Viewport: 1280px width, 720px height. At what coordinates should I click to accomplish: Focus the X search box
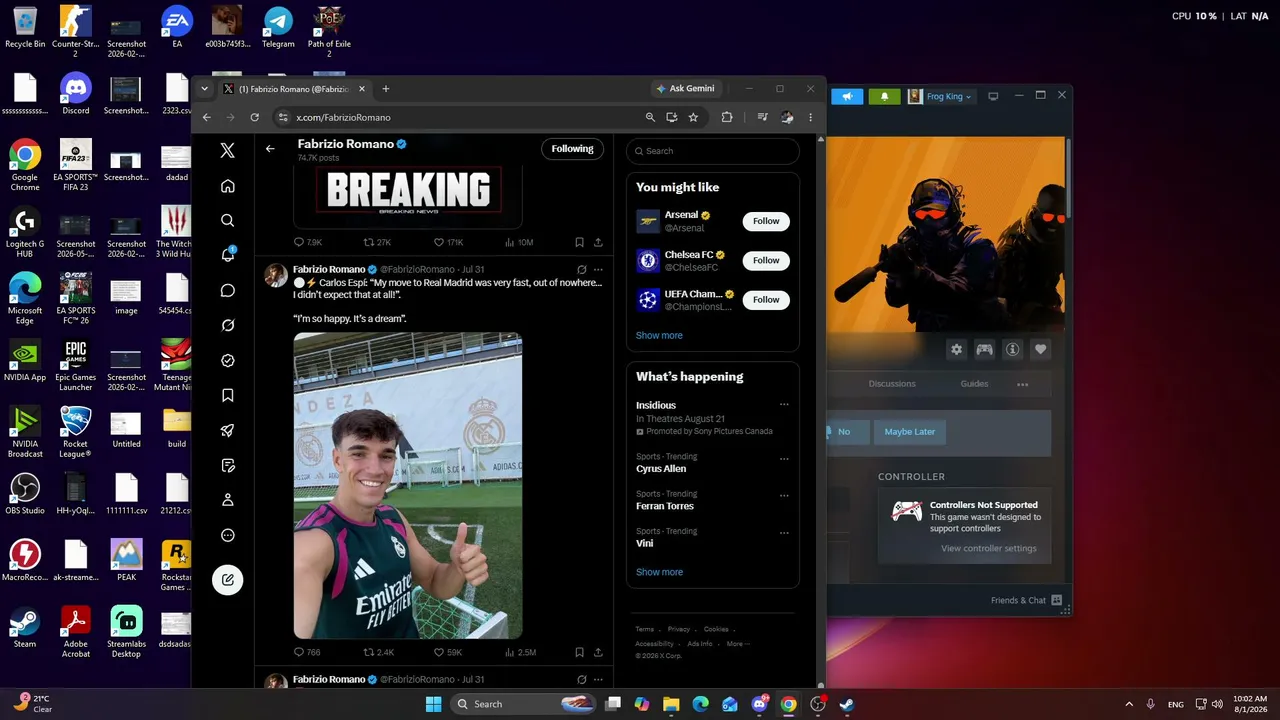pos(713,151)
